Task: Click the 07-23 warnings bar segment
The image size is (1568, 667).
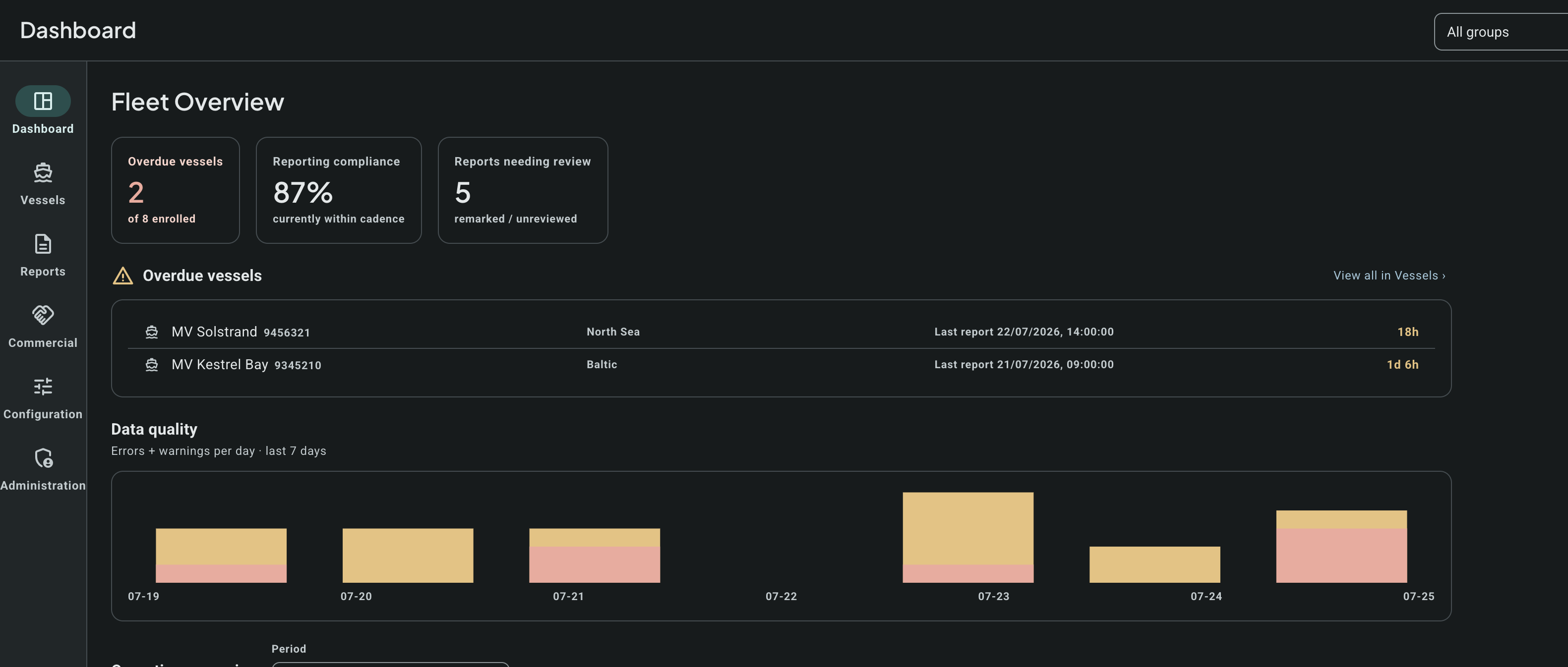Action: pyautogui.click(x=968, y=528)
